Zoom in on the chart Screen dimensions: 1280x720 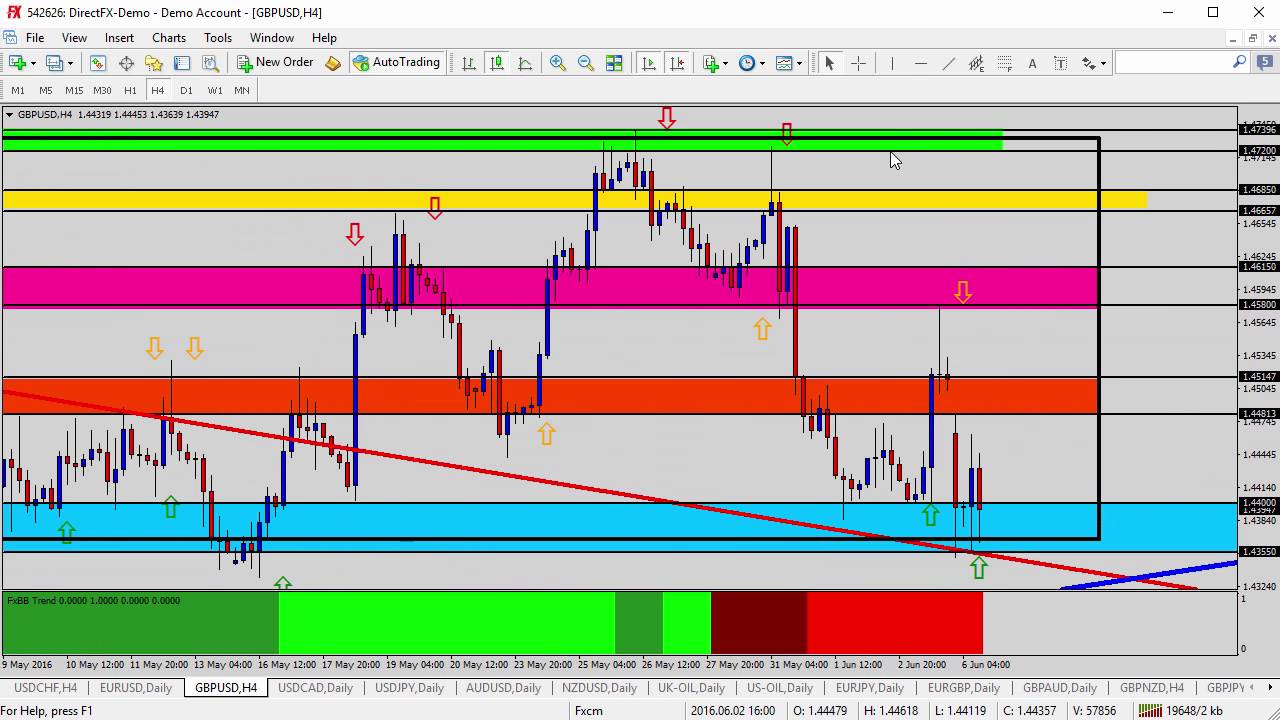[x=558, y=63]
